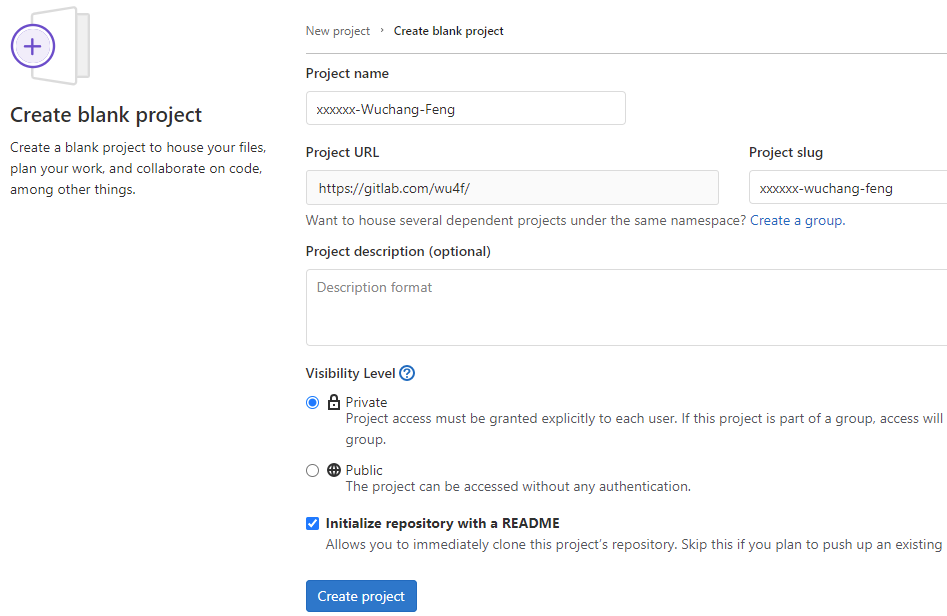Focus the Project slug input field
Viewport: 947px width, 616px height.
[x=848, y=187]
